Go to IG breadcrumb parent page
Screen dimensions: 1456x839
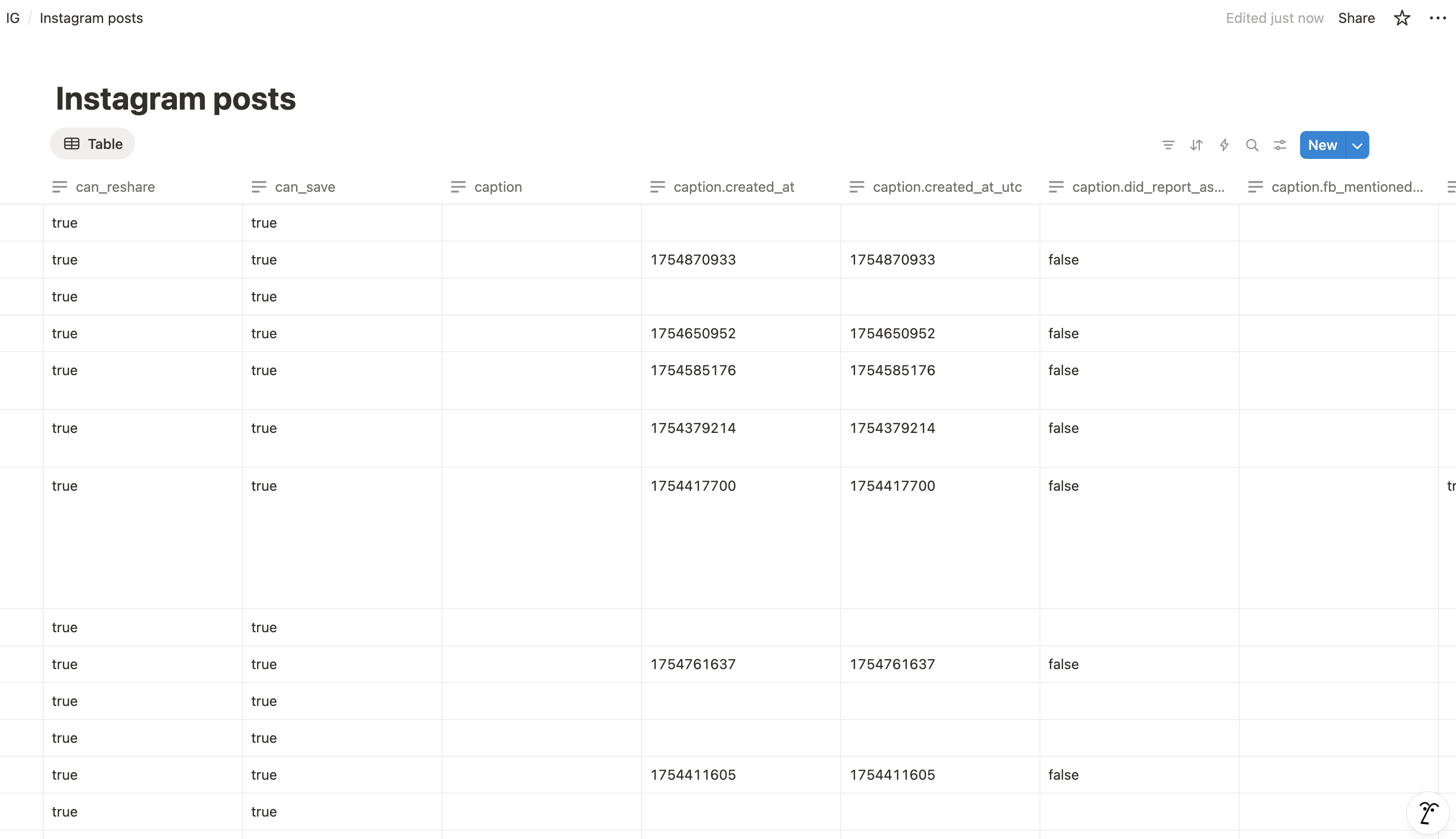12,18
